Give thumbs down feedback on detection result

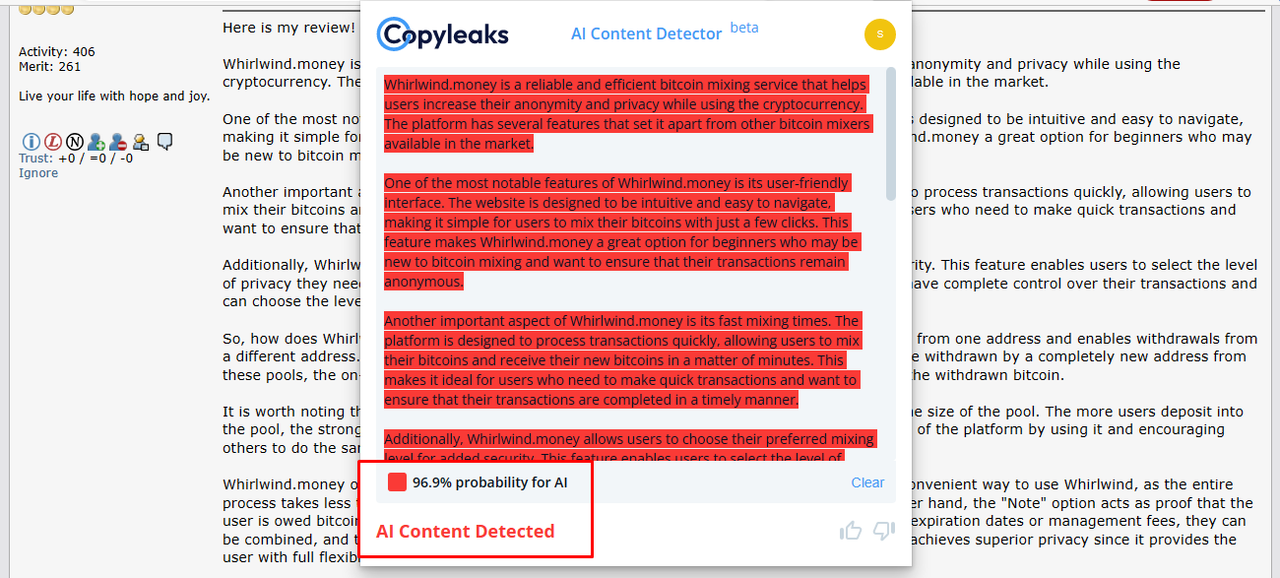884,530
